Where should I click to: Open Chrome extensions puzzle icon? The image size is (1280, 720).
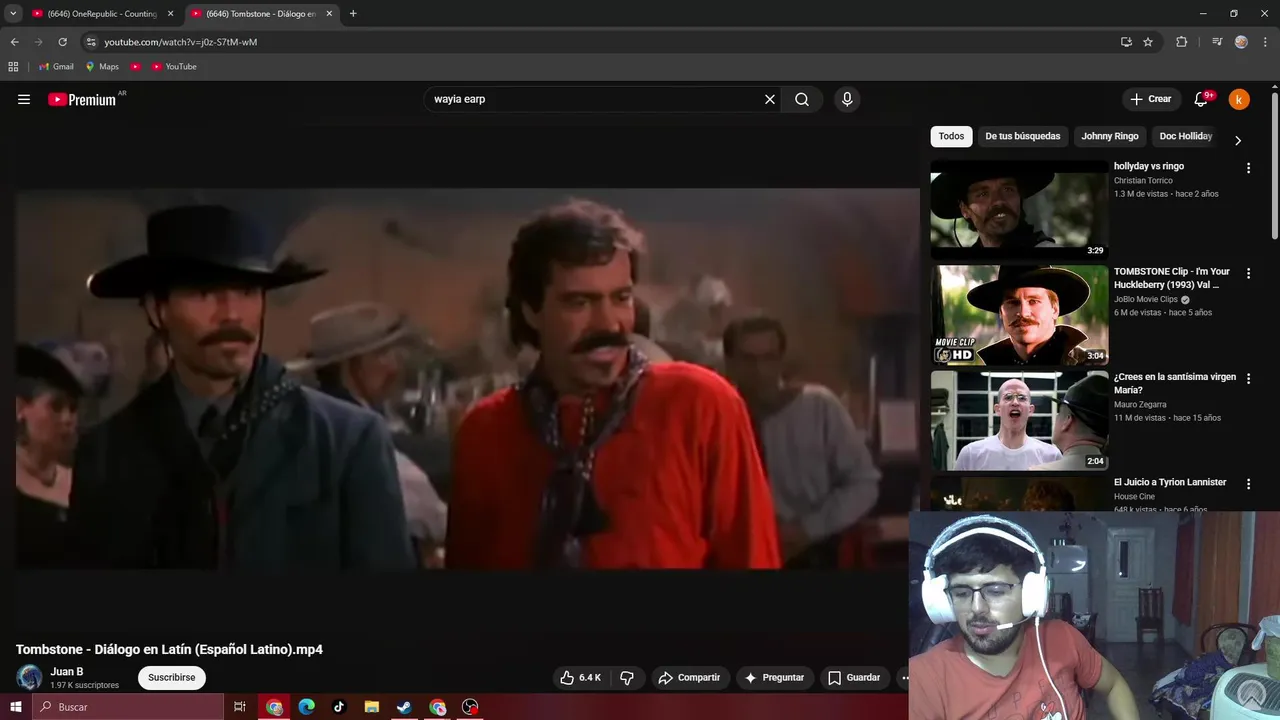pos(1181,42)
